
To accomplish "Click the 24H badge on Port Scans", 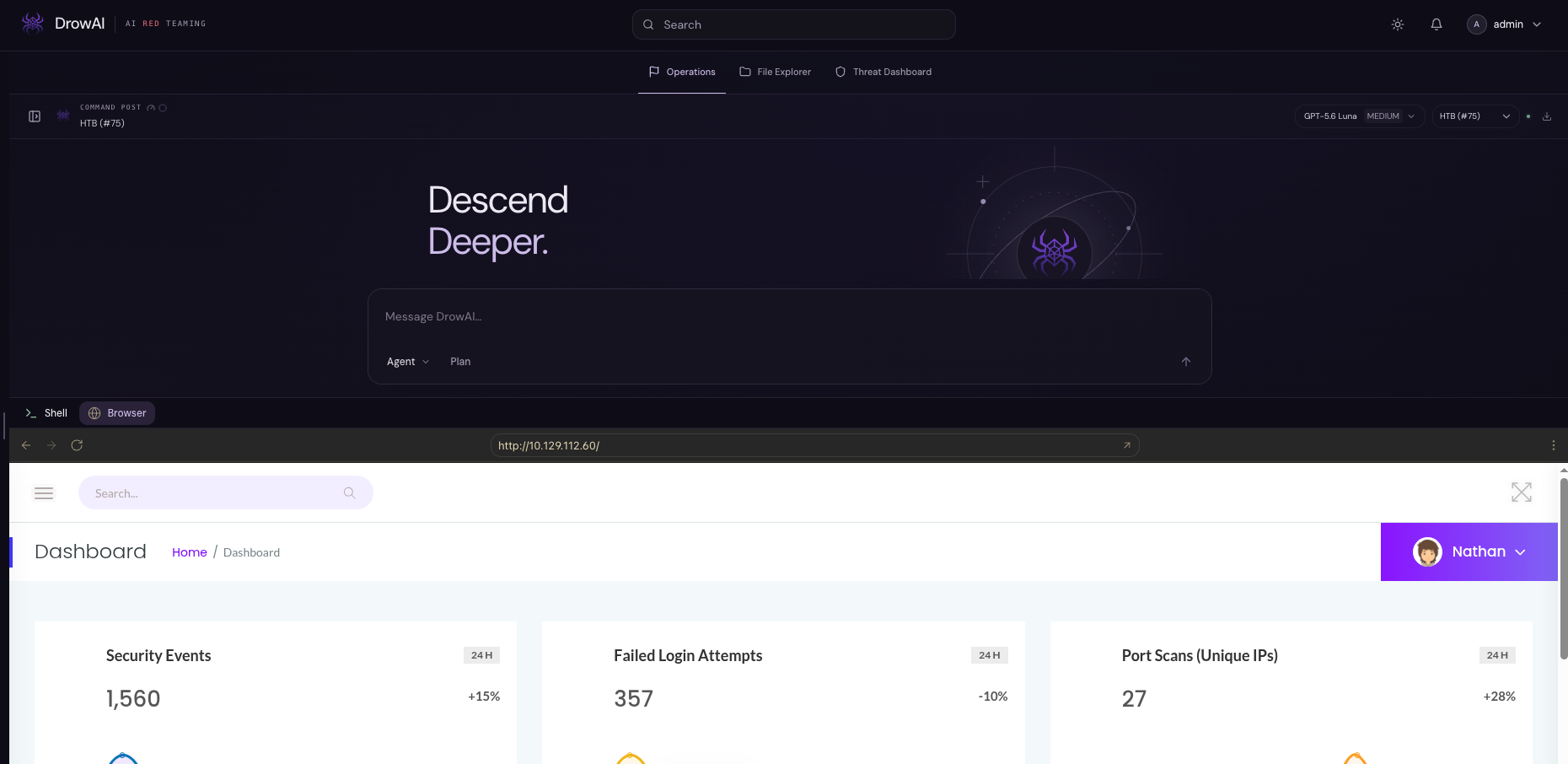I will point(1497,655).
